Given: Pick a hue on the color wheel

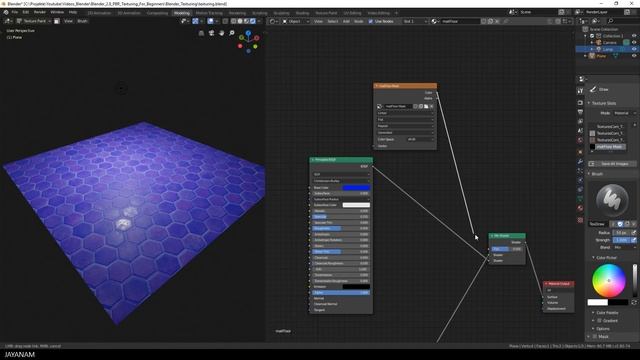Looking at the screenshot, I should coord(609,280).
